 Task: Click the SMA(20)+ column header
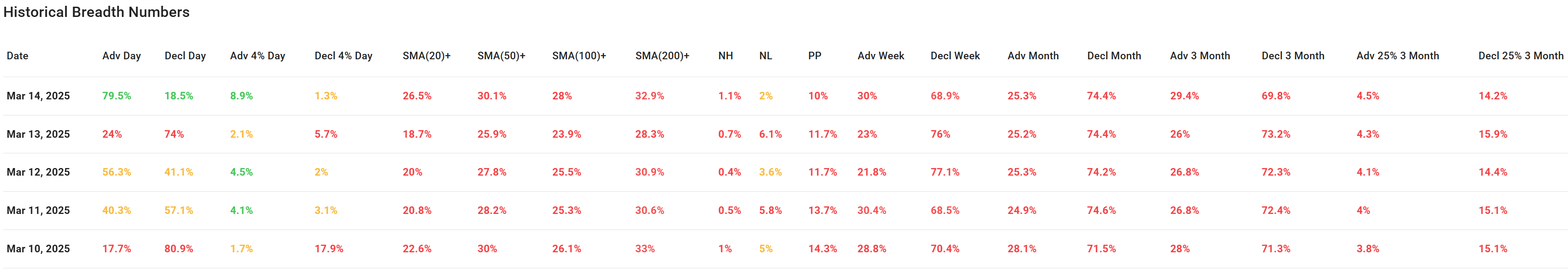point(426,56)
